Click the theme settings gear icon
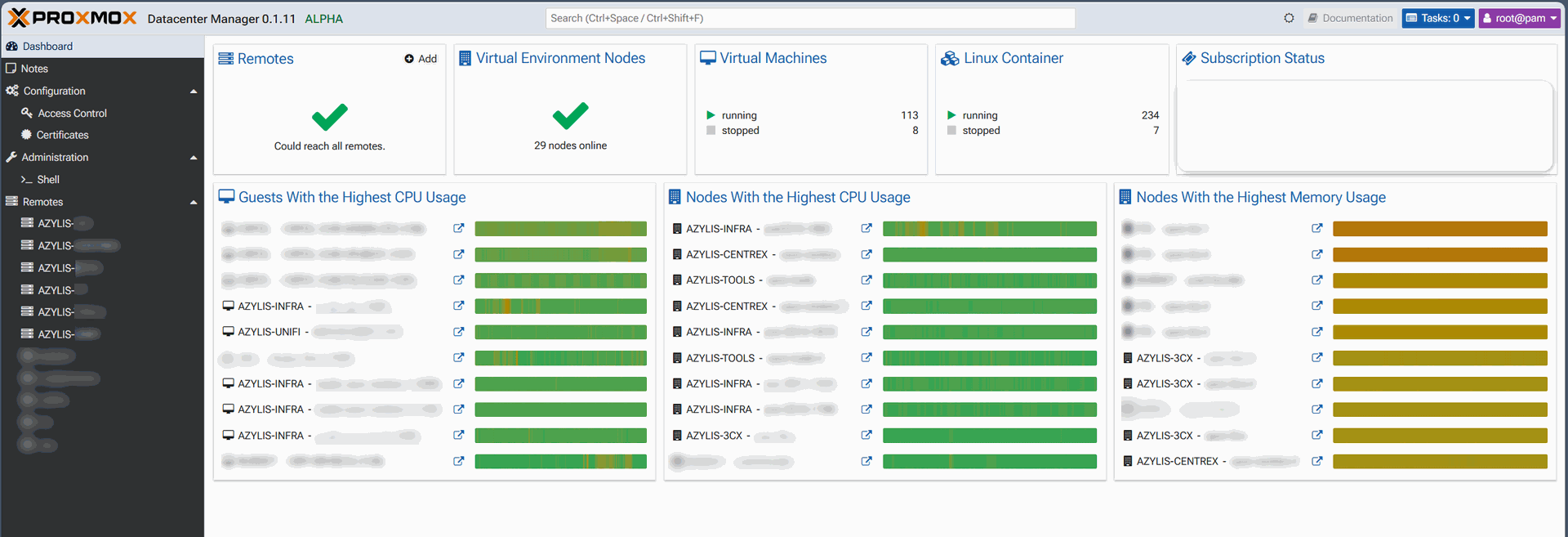This screenshot has width=1568, height=537. coord(1289,18)
